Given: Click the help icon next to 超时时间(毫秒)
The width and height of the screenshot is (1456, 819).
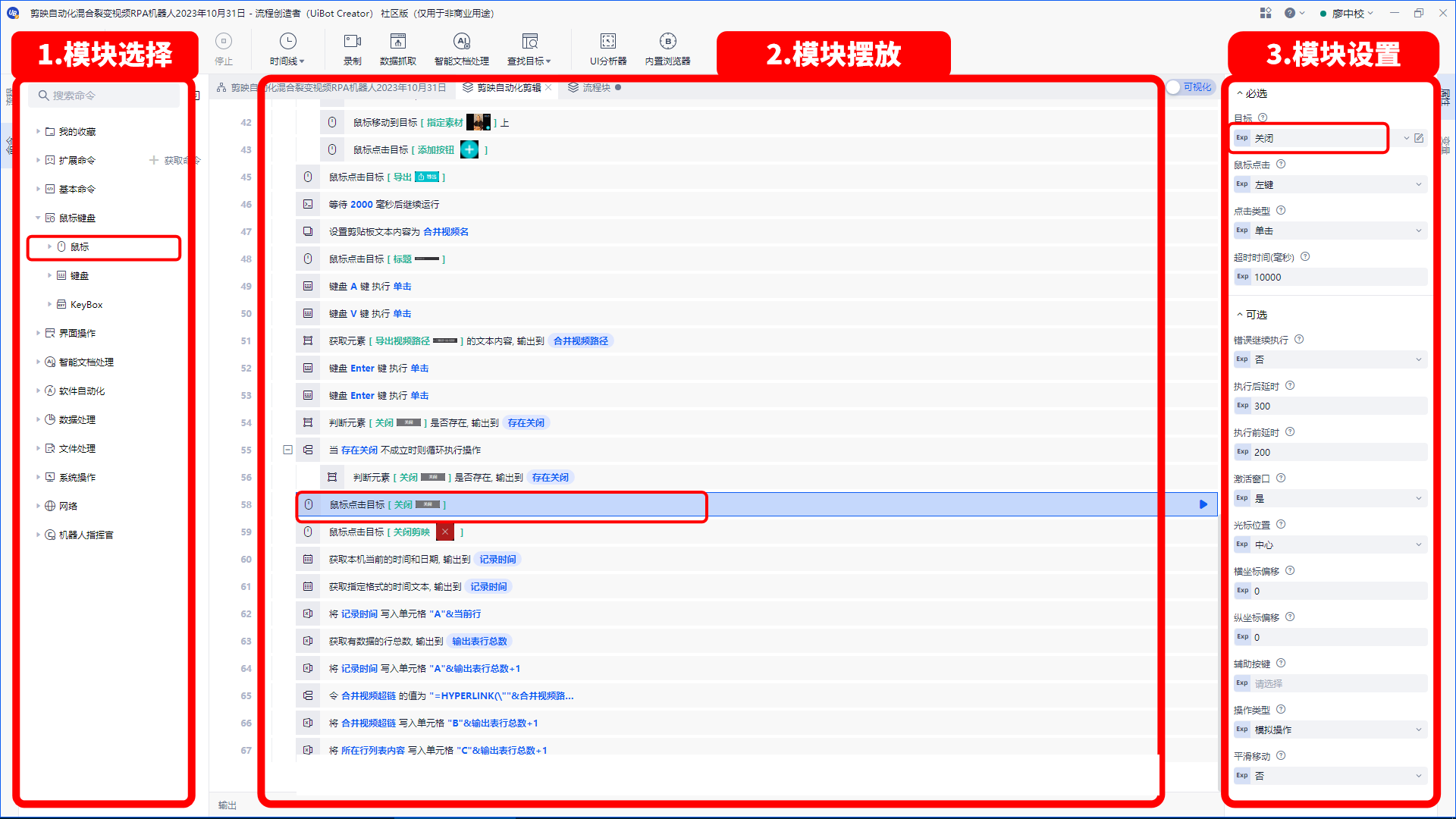Looking at the screenshot, I should [x=1305, y=256].
